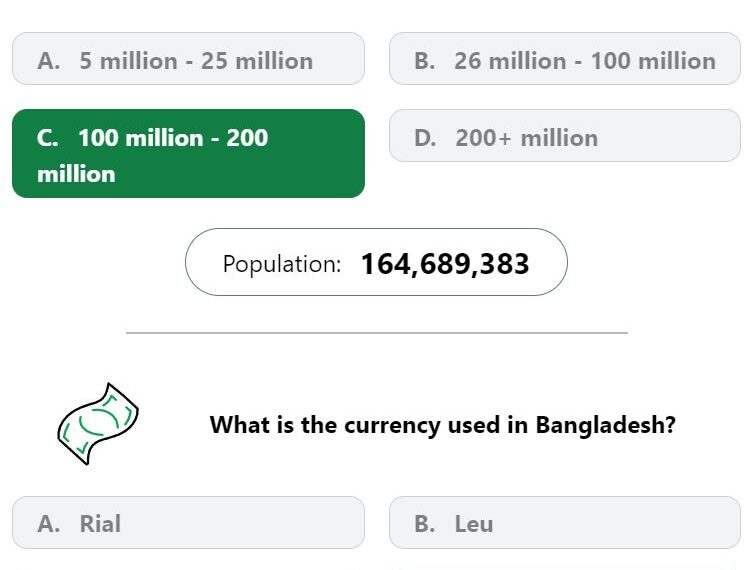Click second-line 'million' on the green answer
The height and width of the screenshot is (570, 752).
point(76,174)
